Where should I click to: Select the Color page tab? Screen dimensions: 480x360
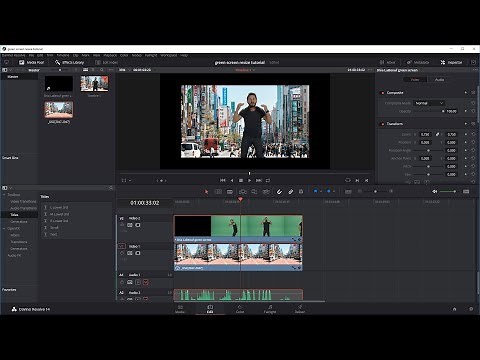click(240, 309)
